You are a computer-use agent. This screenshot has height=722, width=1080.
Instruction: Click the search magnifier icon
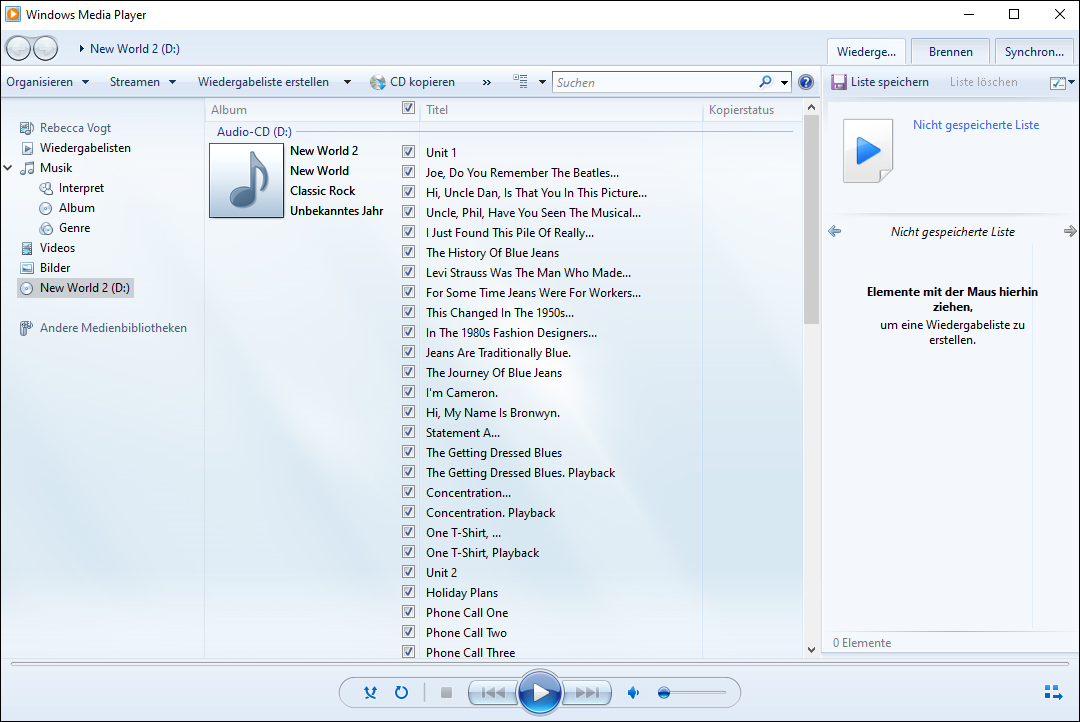(765, 82)
